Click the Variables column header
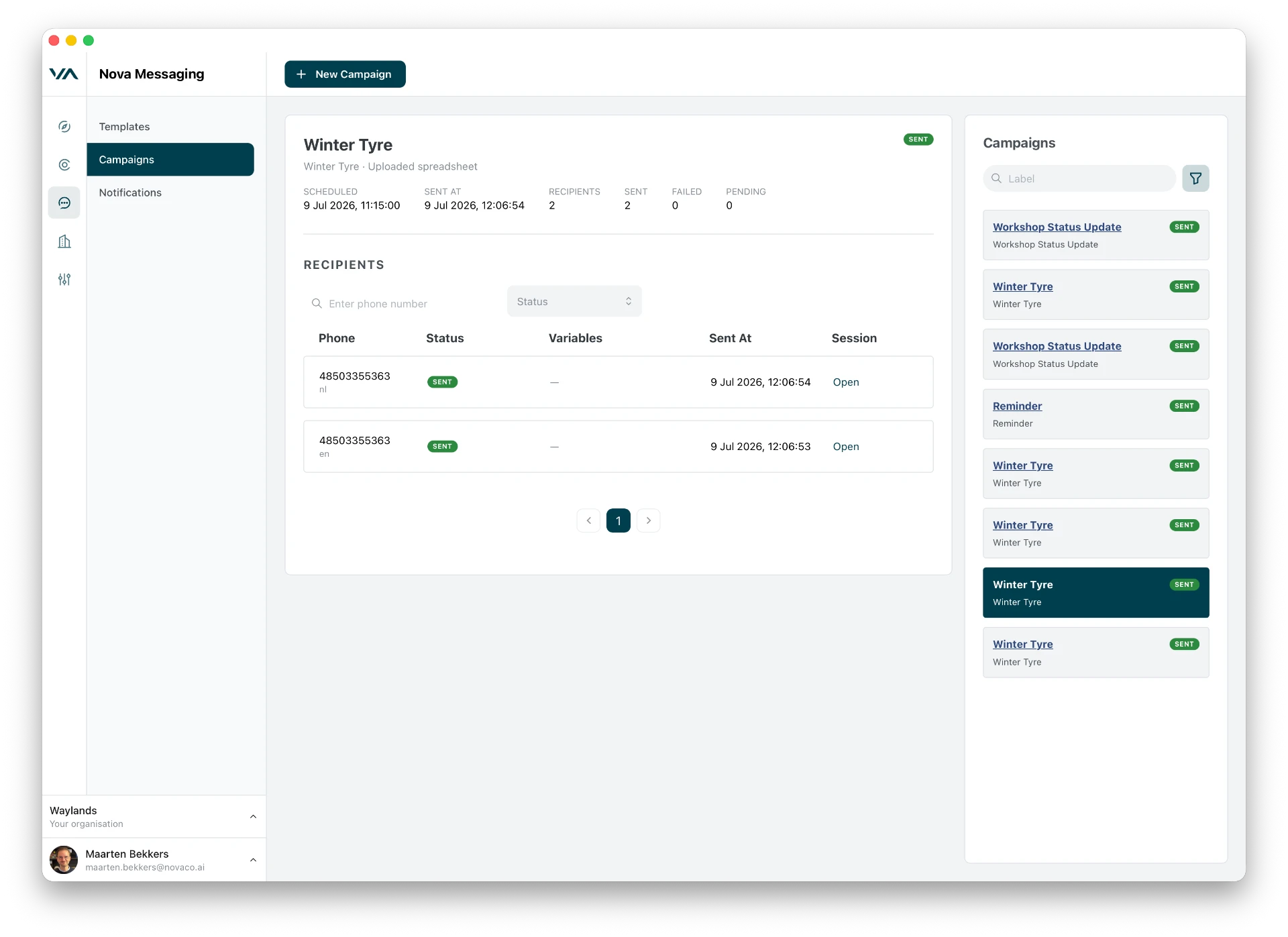 (x=576, y=339)
